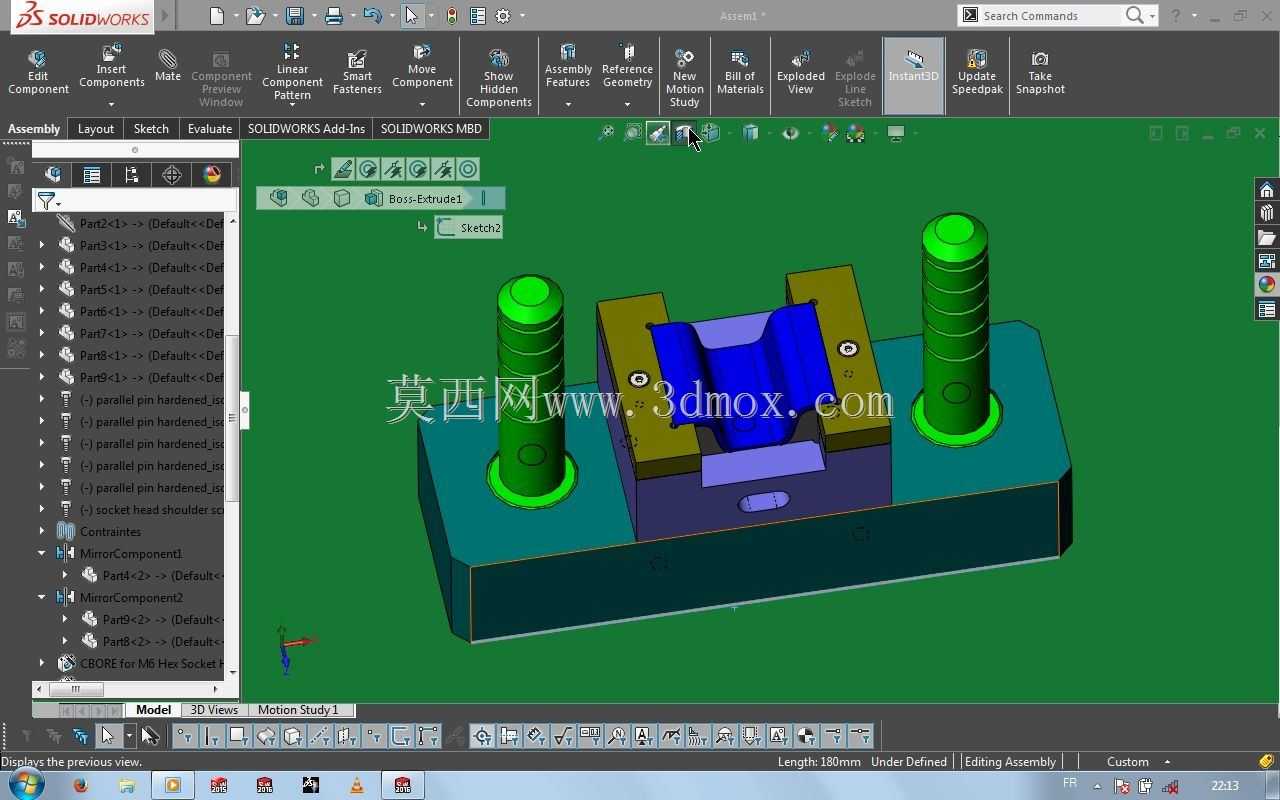Click the Zoom to Fit icon
The image size is (1280, 800).
[x=606, y=133]
